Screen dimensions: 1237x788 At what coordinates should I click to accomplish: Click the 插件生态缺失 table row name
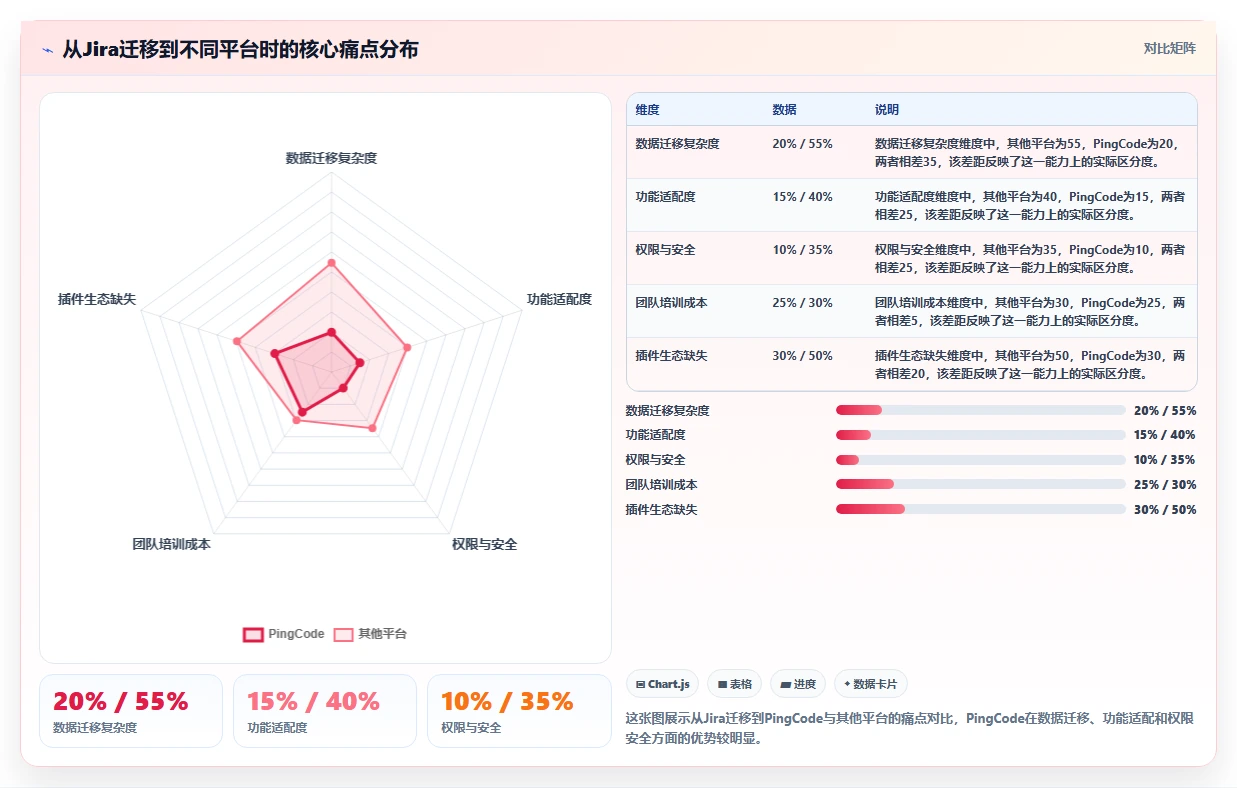[x=671, y=356]
